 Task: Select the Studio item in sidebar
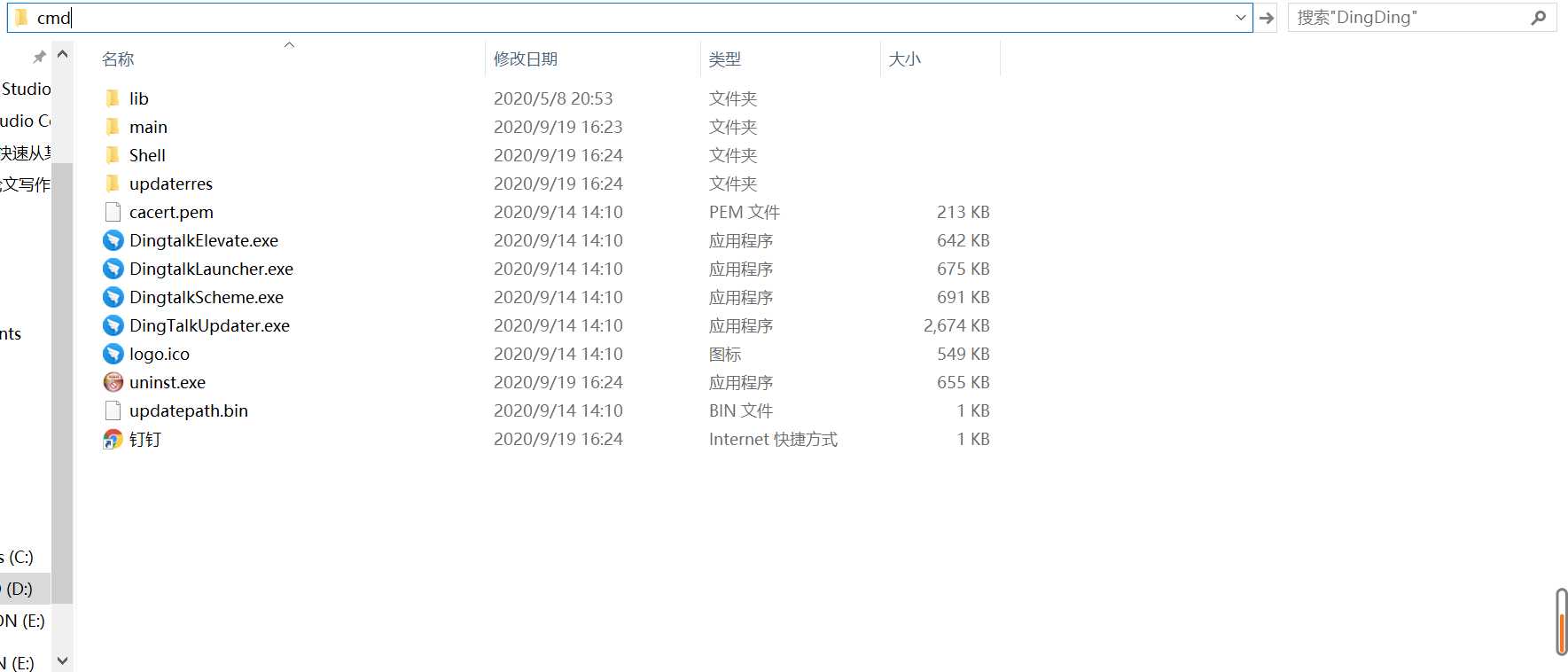click(26, 89)
